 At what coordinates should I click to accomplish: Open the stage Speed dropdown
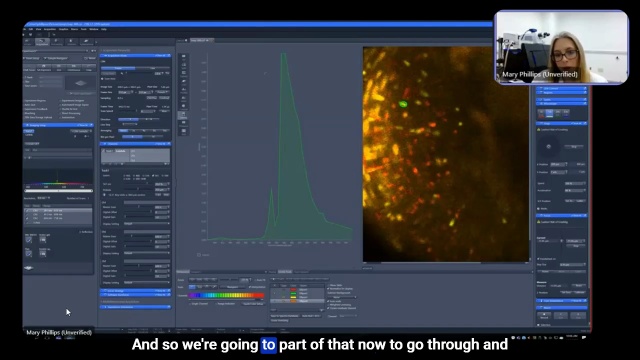click(575, 184)
